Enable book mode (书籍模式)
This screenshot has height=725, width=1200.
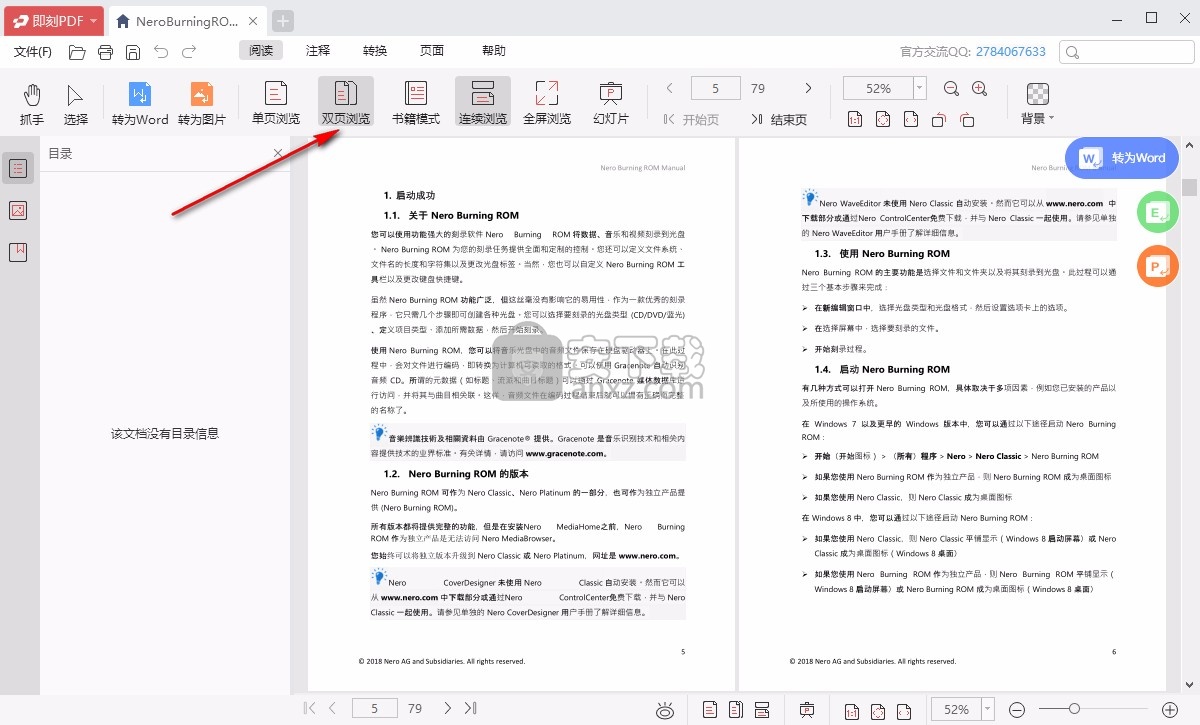[416, 104]
